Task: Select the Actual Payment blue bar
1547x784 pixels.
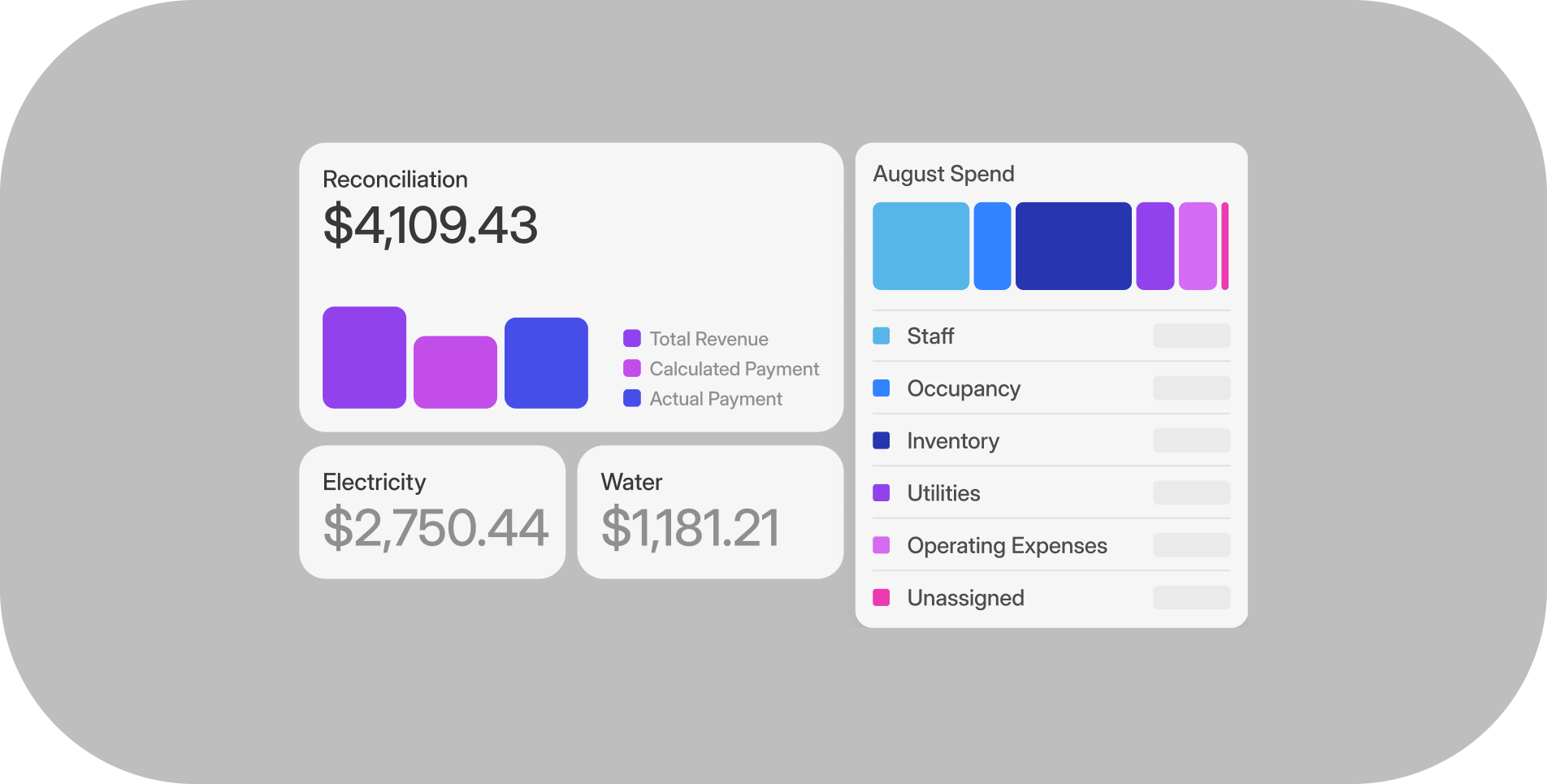Action: 546,363
